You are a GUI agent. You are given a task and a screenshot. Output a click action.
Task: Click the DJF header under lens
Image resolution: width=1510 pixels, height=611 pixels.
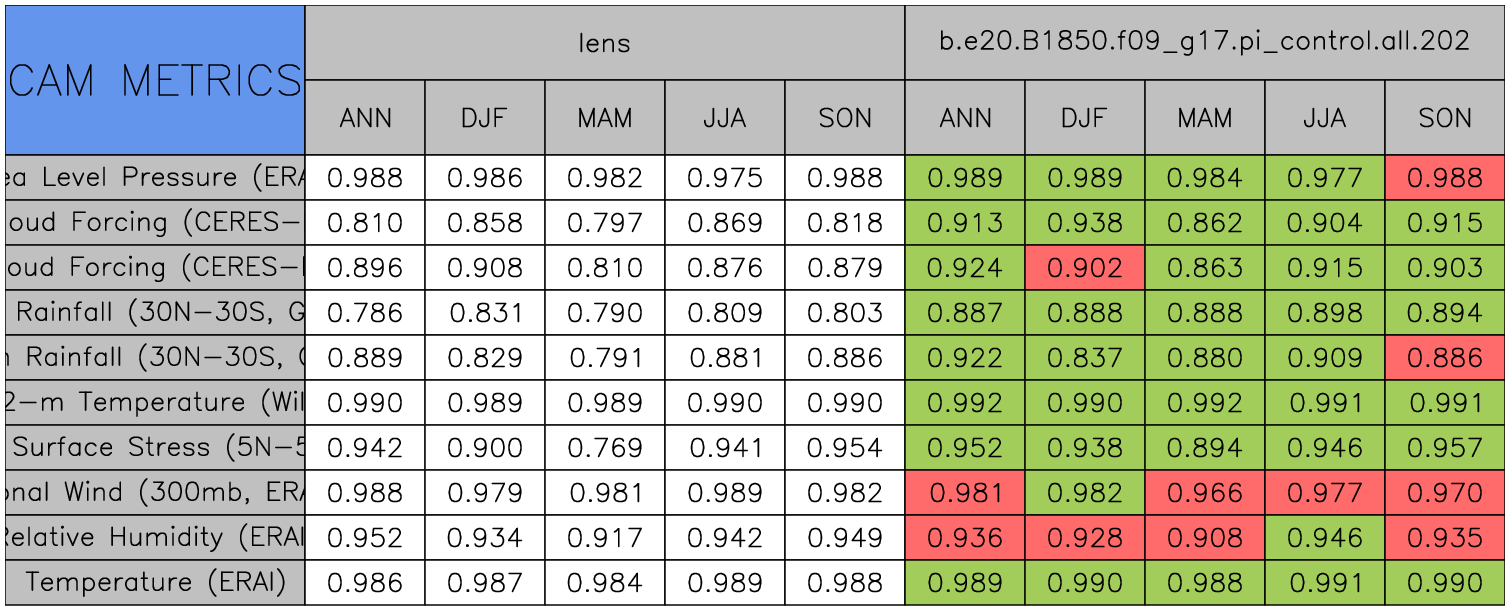(x=485, y=118)
